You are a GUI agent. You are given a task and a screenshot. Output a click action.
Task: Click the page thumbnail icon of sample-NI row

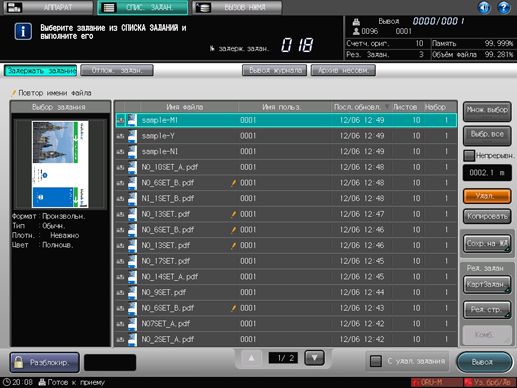pyautogui.click(x=132, y=151)
